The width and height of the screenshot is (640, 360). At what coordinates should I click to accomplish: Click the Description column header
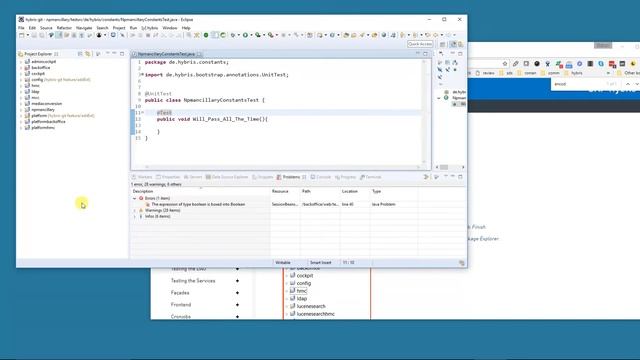click(x=200, y=191)
